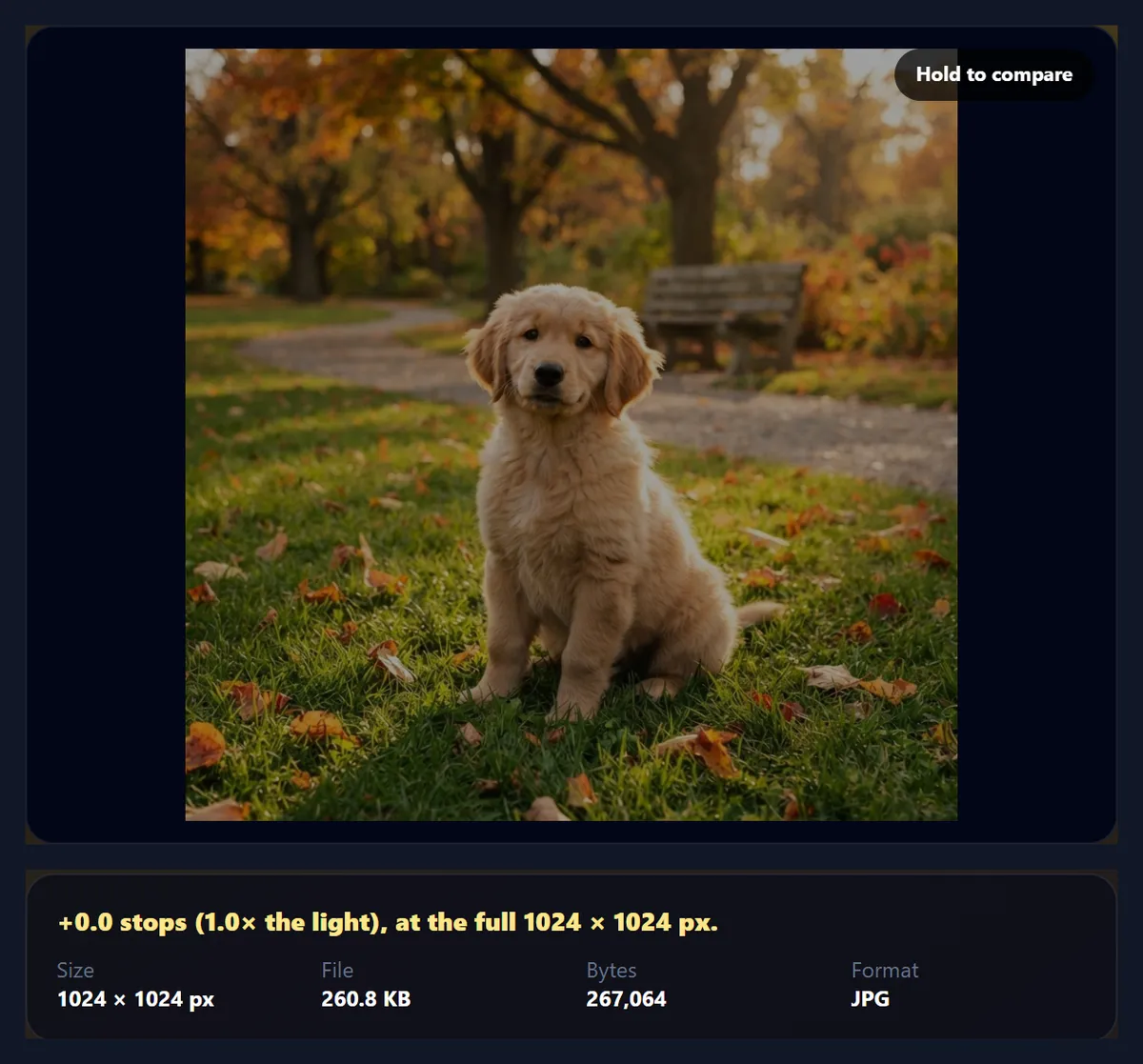
Task: Click the 'JPG' format value
Action: click(871, 999)
